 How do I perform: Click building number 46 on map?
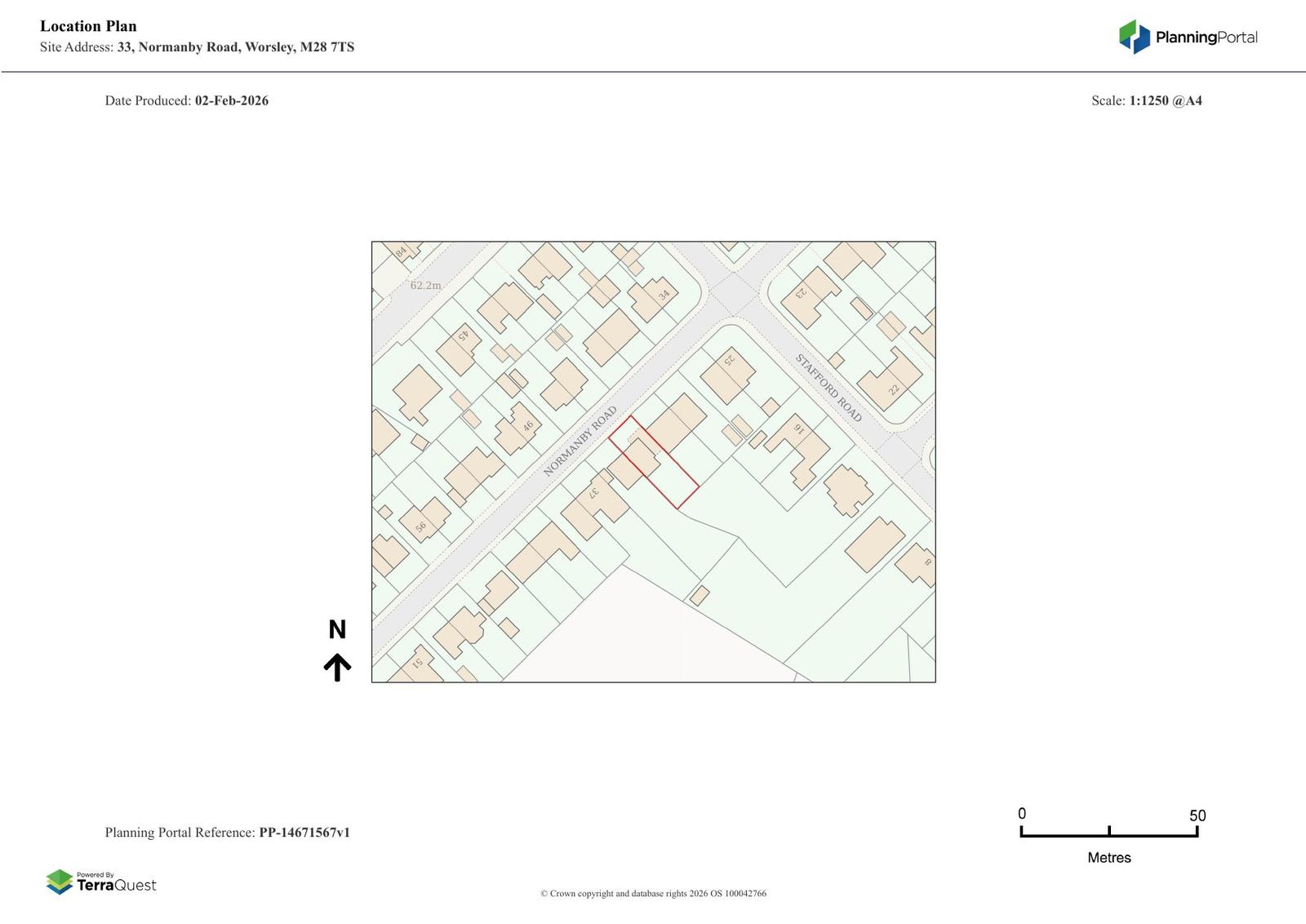coord(528,425)
